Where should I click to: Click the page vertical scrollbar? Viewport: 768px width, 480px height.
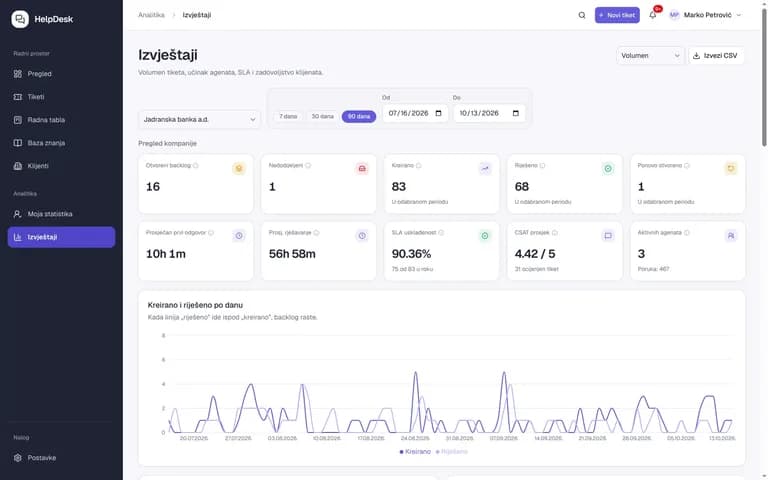[764, 78]
